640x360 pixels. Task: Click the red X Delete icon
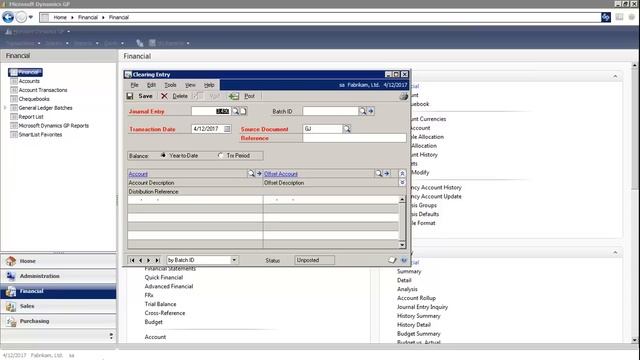click(x=164, y=96)
